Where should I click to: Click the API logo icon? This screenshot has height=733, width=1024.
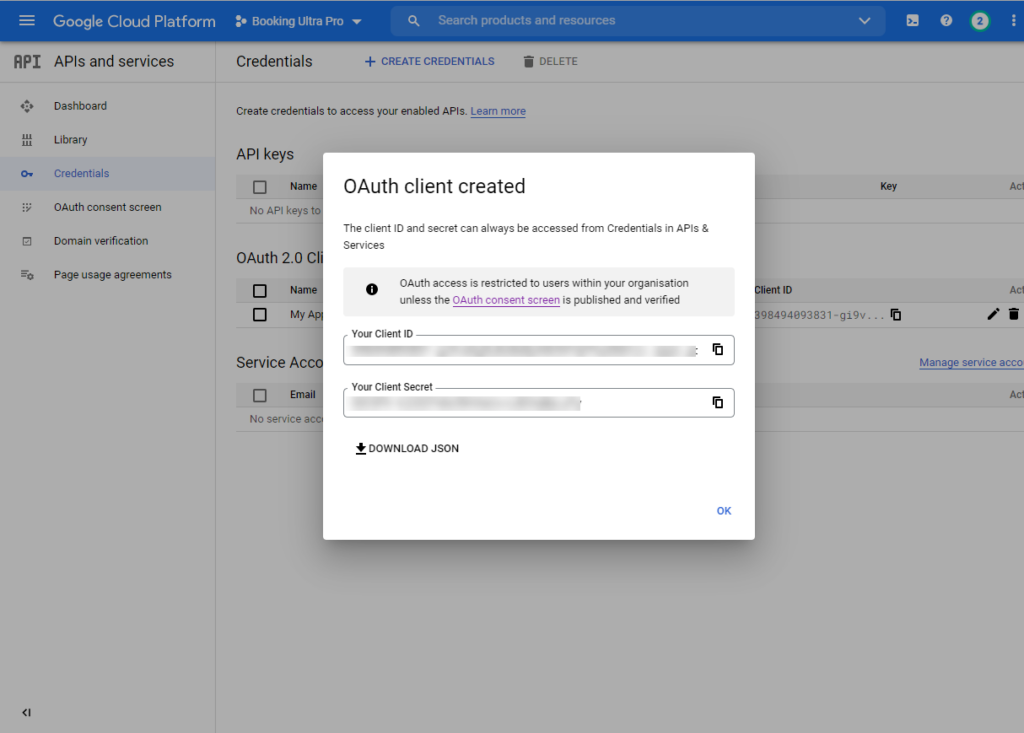[27, 61]
